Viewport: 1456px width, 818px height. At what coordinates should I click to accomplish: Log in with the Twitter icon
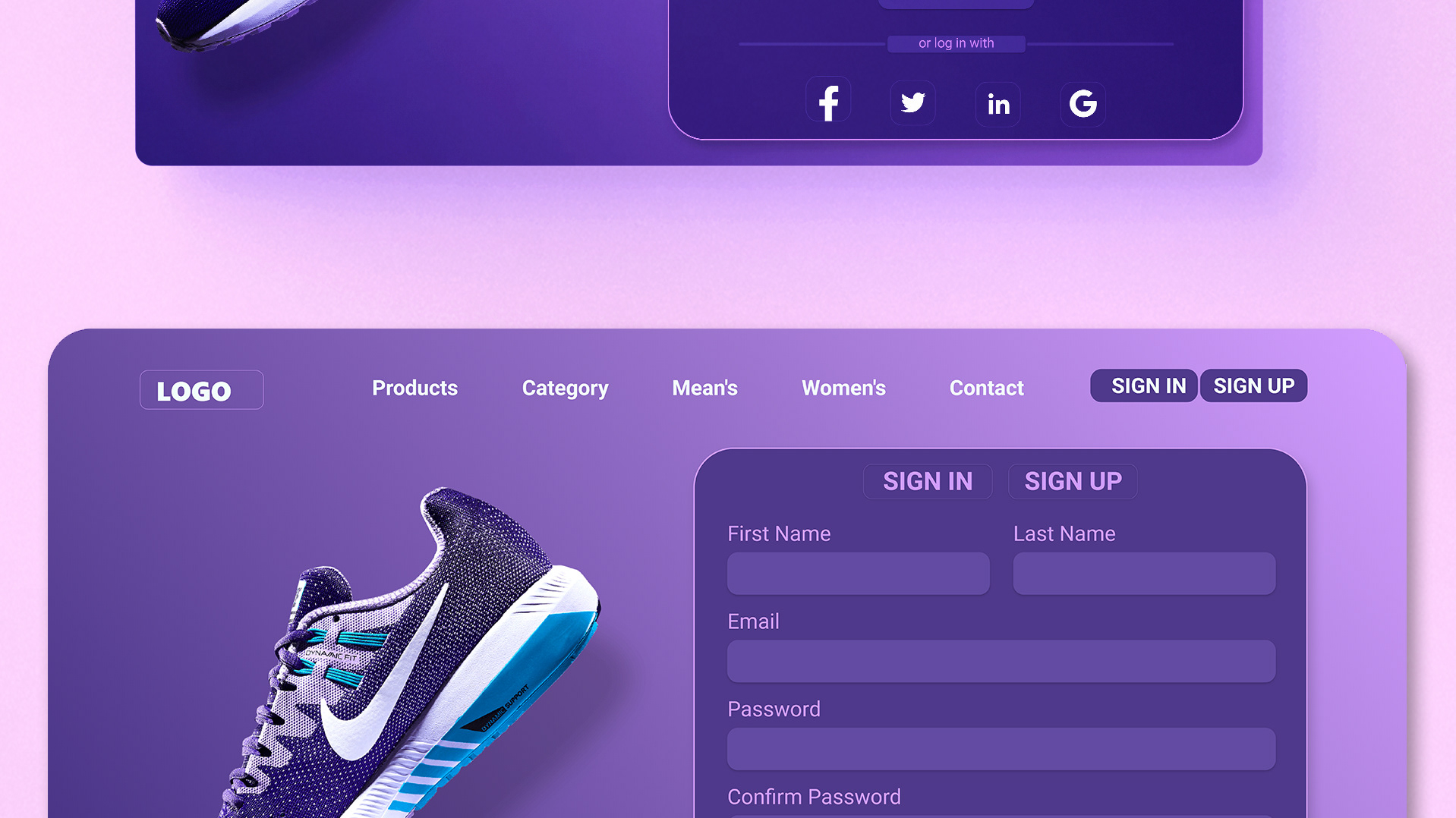(x=913, y=102)
